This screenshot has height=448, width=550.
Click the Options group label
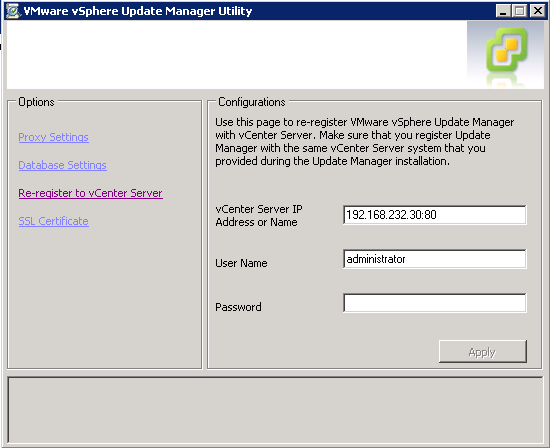pos(36,102)
